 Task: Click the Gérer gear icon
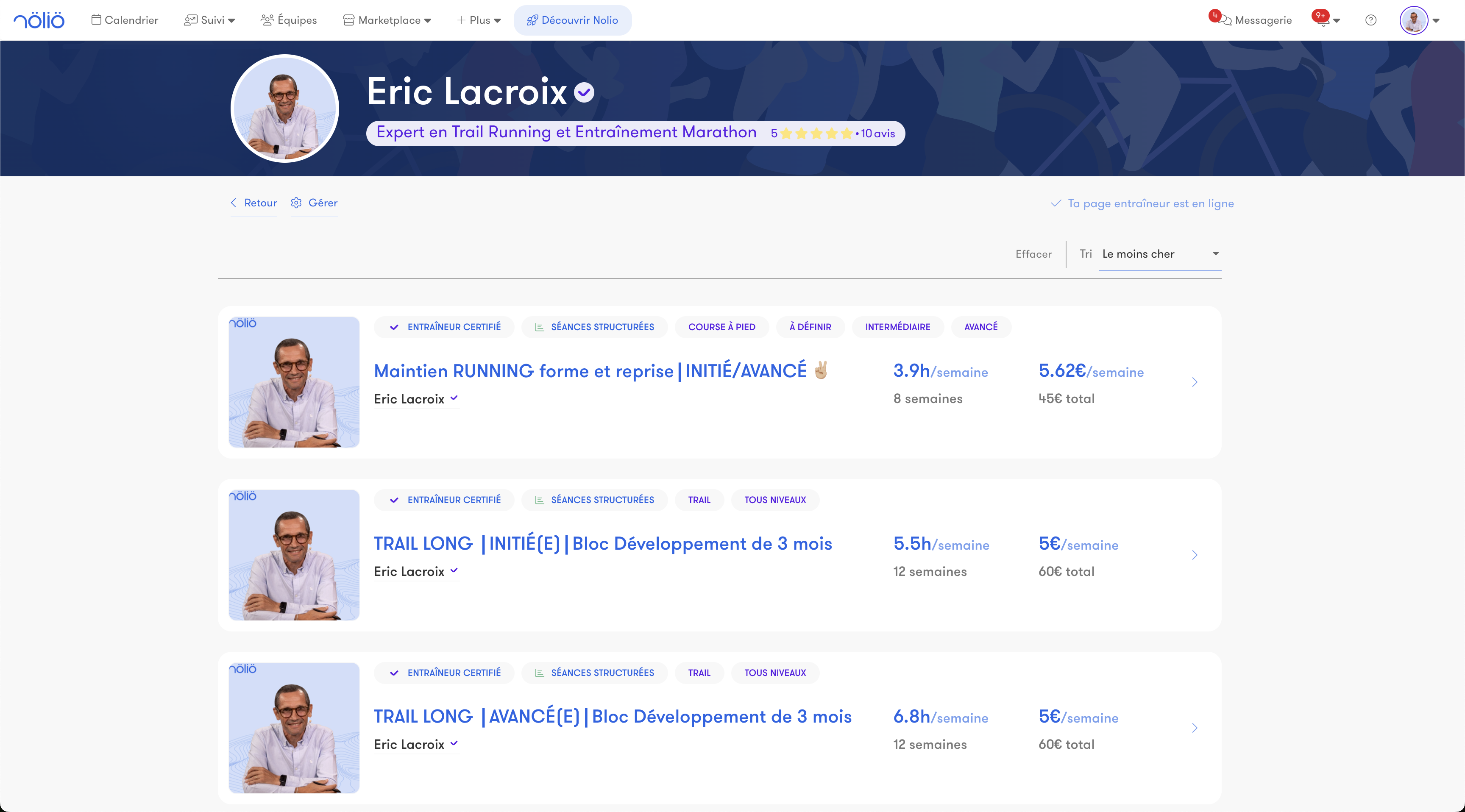point(296,203)
